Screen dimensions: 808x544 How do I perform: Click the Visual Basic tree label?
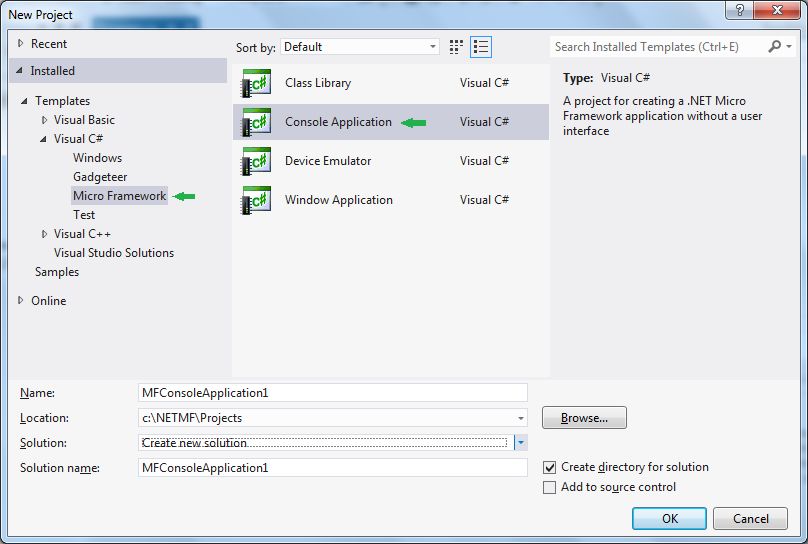[84, 120]
